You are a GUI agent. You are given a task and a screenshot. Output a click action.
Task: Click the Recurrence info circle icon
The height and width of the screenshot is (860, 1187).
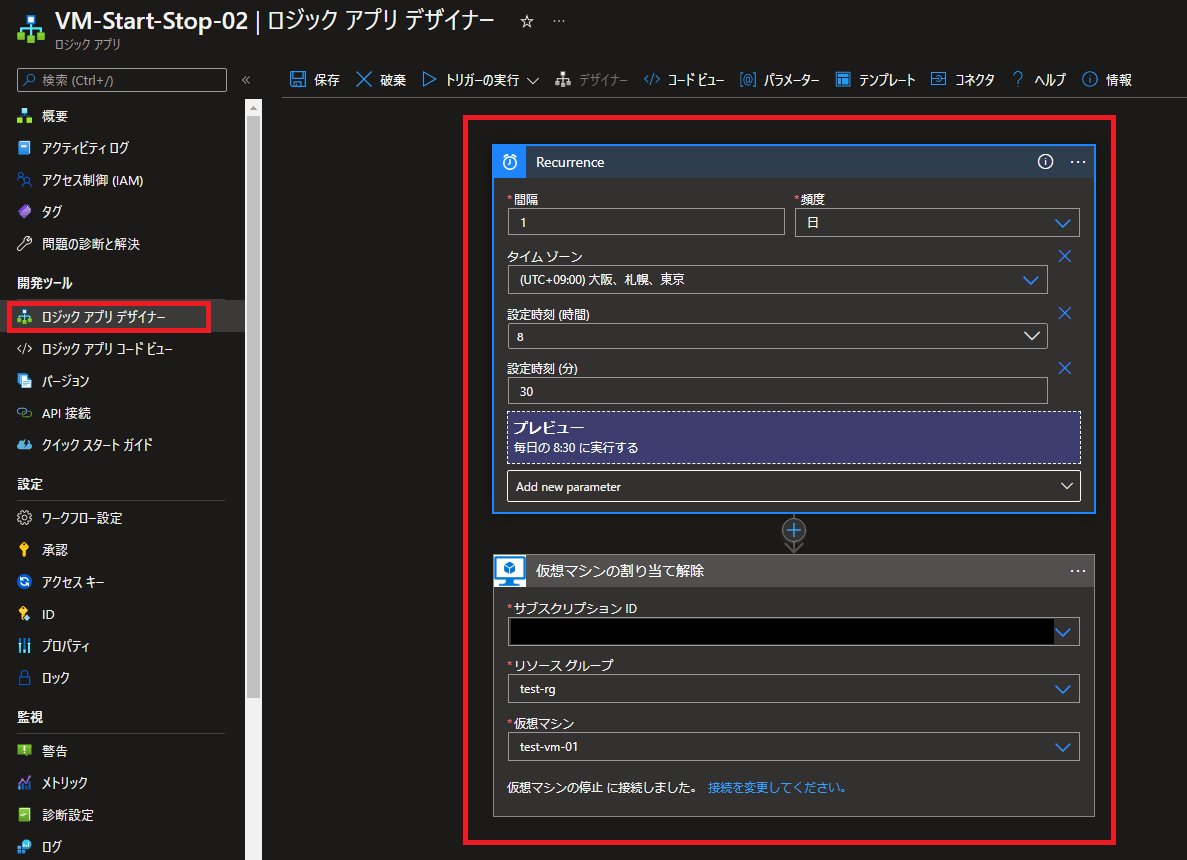pyautogui.click(x=1045, y=162)
